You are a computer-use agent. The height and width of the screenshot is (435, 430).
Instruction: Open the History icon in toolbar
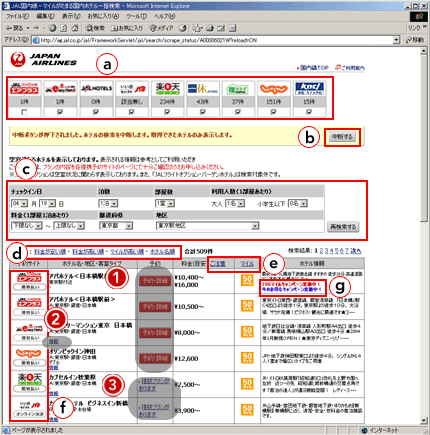pos(183,28)
